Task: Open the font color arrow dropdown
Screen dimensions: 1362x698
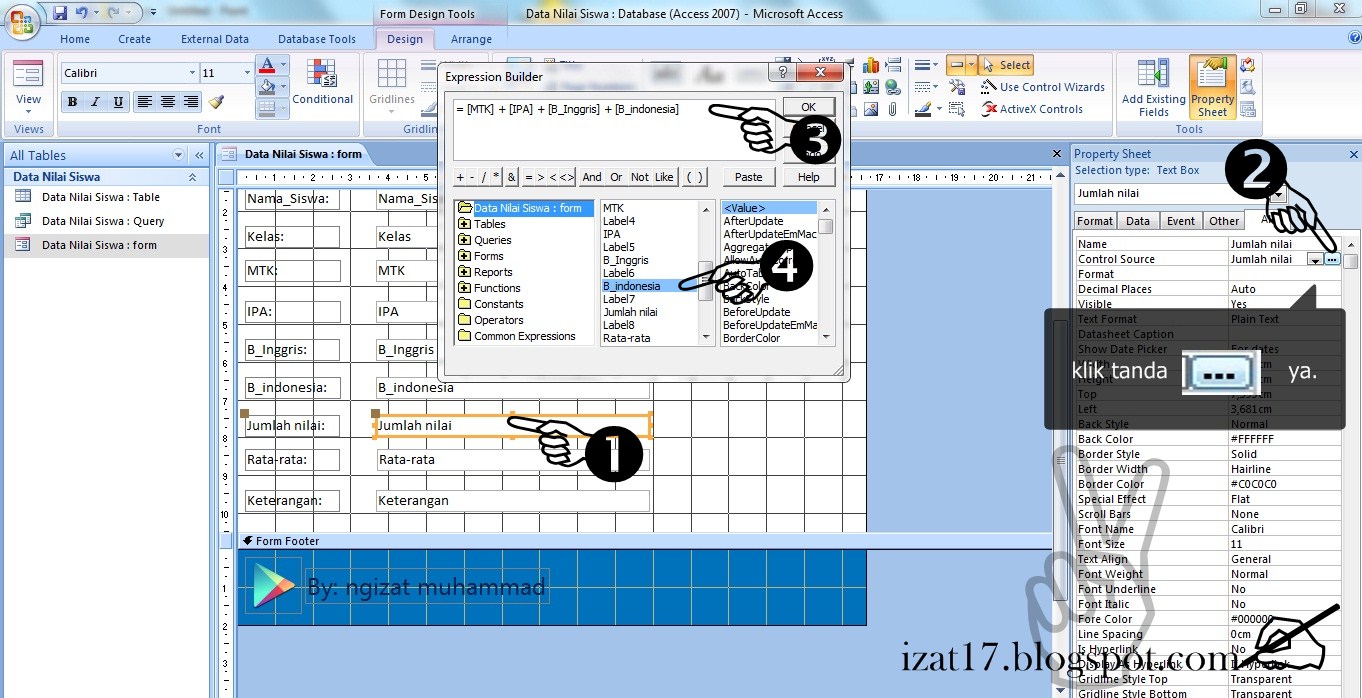Action: [283, 66]
